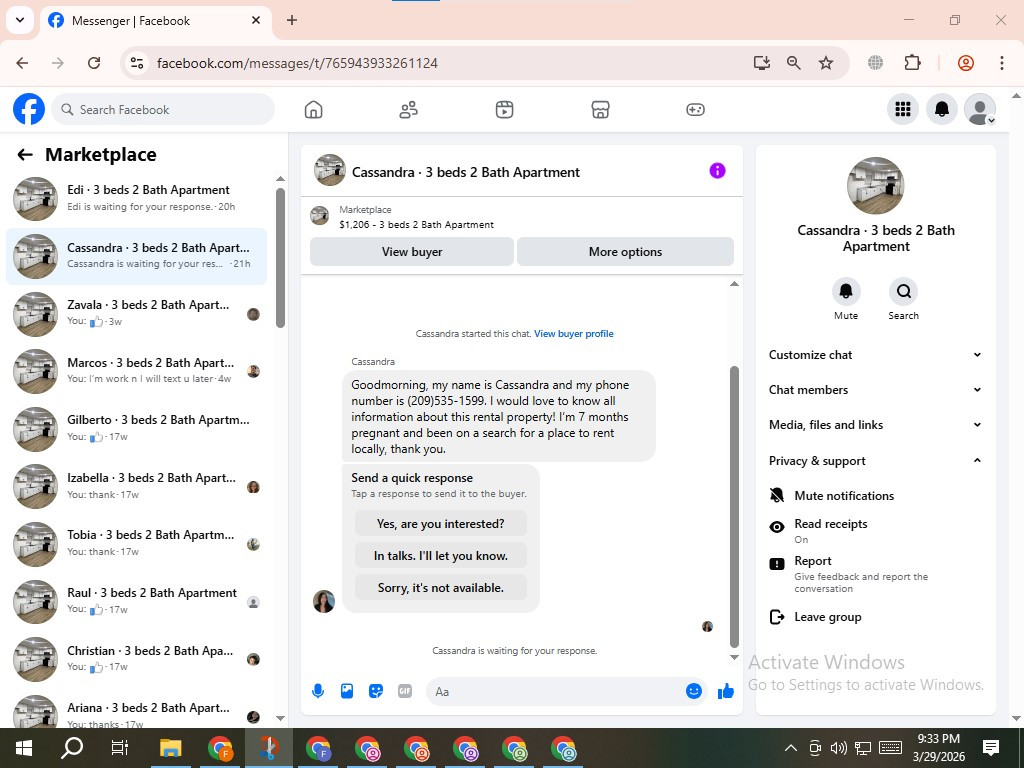This screenshot has width=1024, height=768.
Task: Open the Gaming controller icon
Action: coord(695,110)
